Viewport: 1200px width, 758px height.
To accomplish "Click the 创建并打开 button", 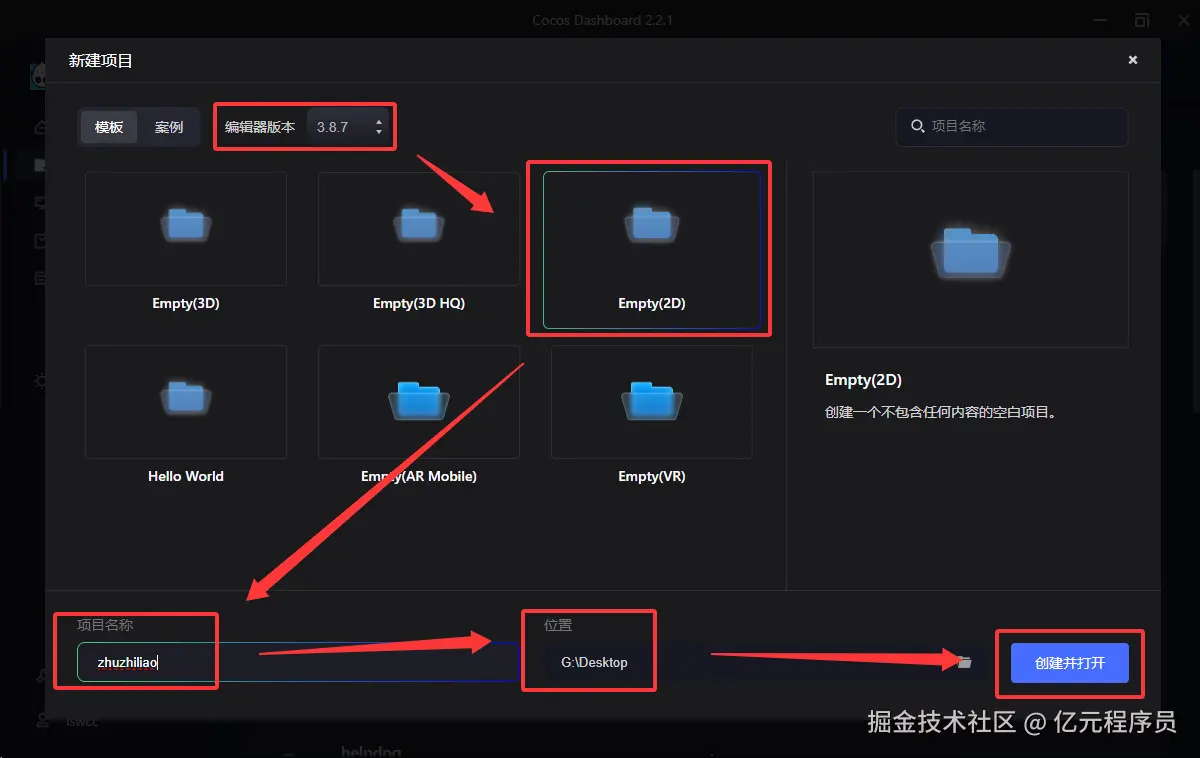I will tap(1070, 663).
